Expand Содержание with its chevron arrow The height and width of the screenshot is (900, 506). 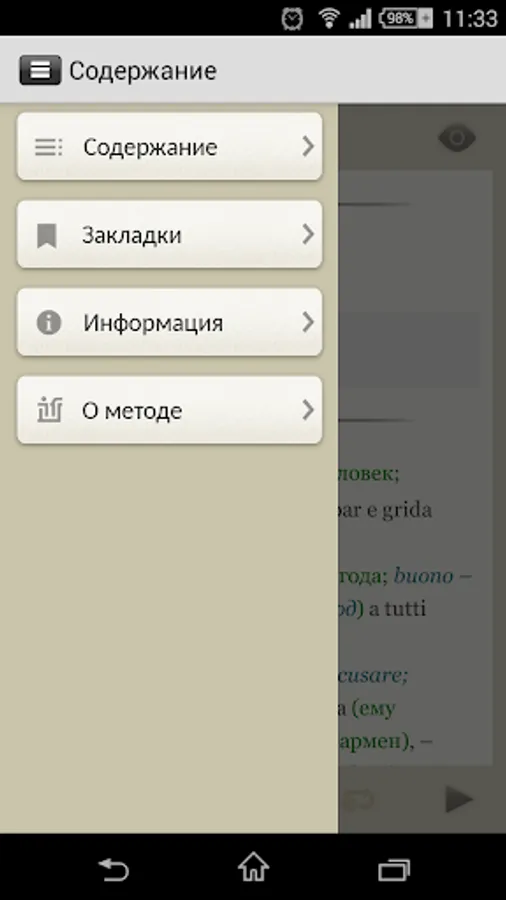coord(308,147)
